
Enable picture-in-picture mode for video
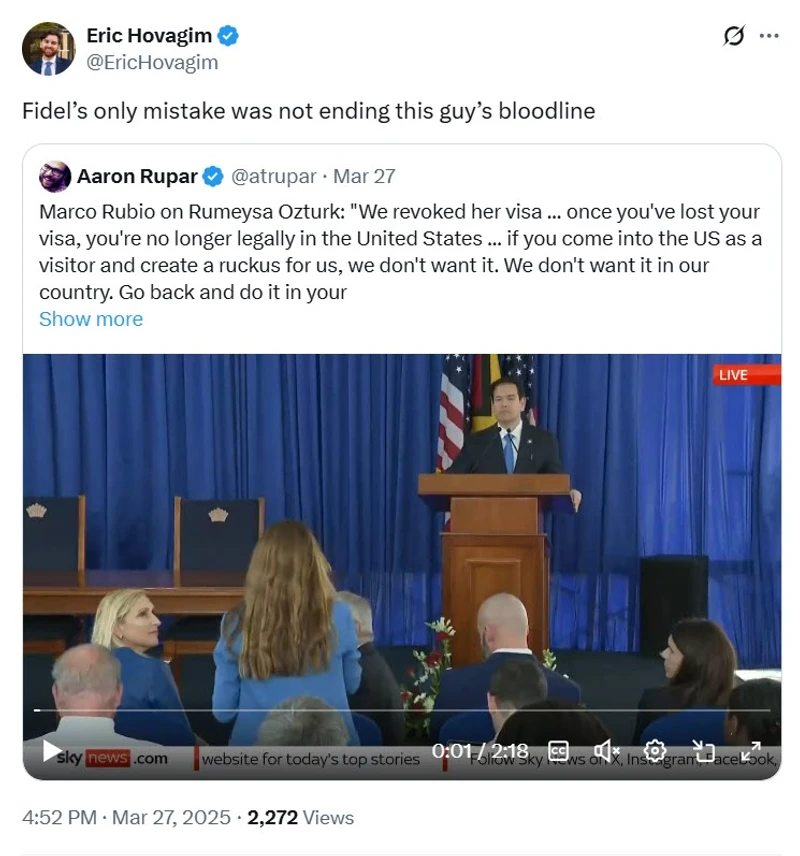coord(703,751)
